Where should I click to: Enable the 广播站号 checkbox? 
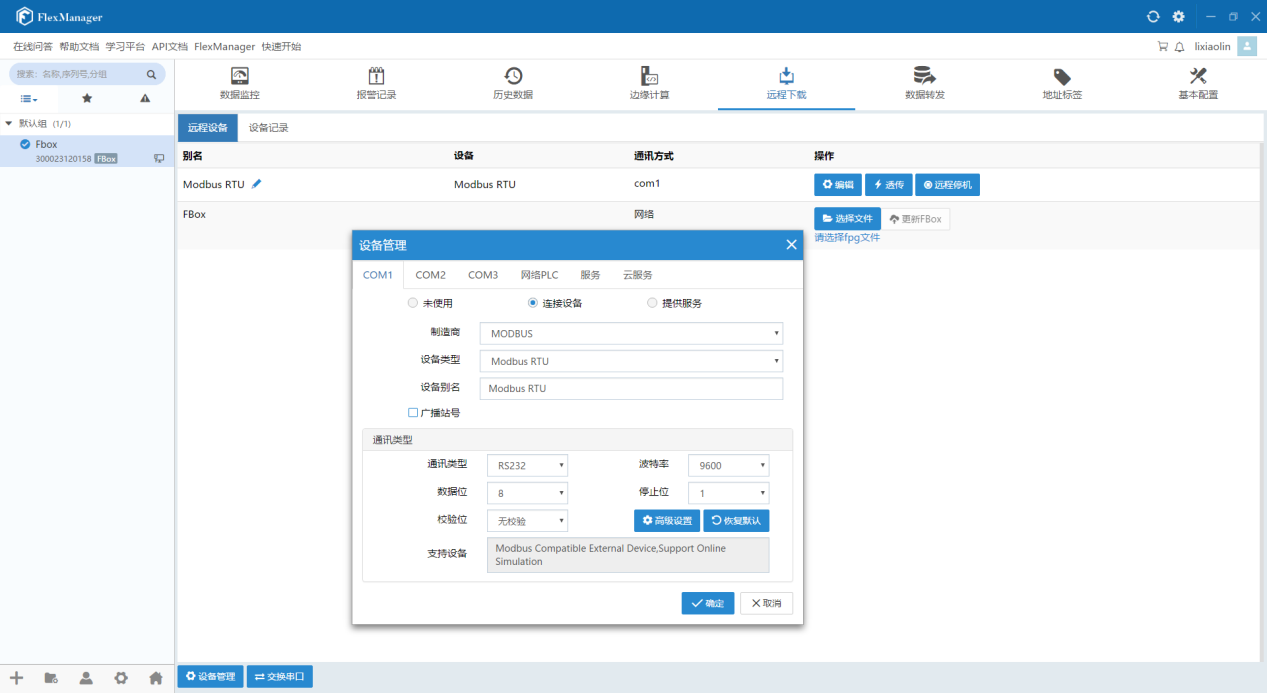[x=413, y=412]
